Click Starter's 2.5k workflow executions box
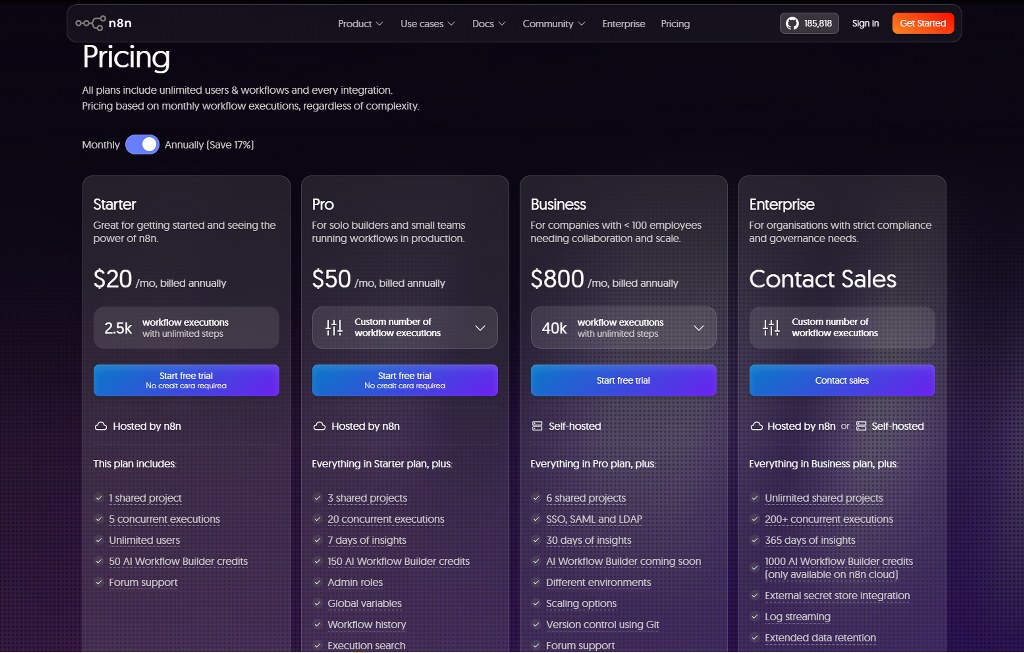The image size is (1024, 653). (x=186, y=328)
